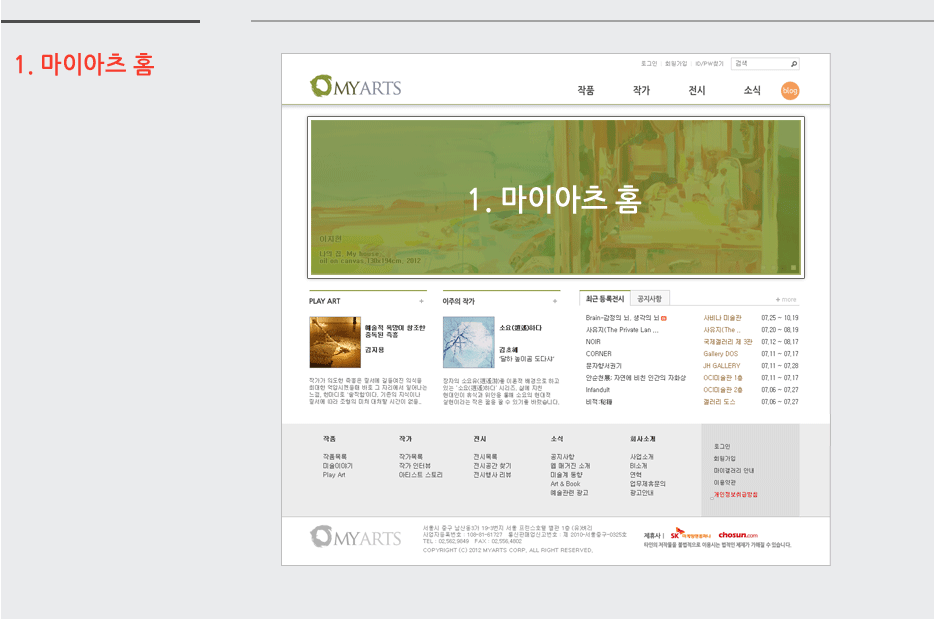Click the 미술이야기 footer link
Image resolution: width=935 pixels, height=619 pixels.
(338, 466)
